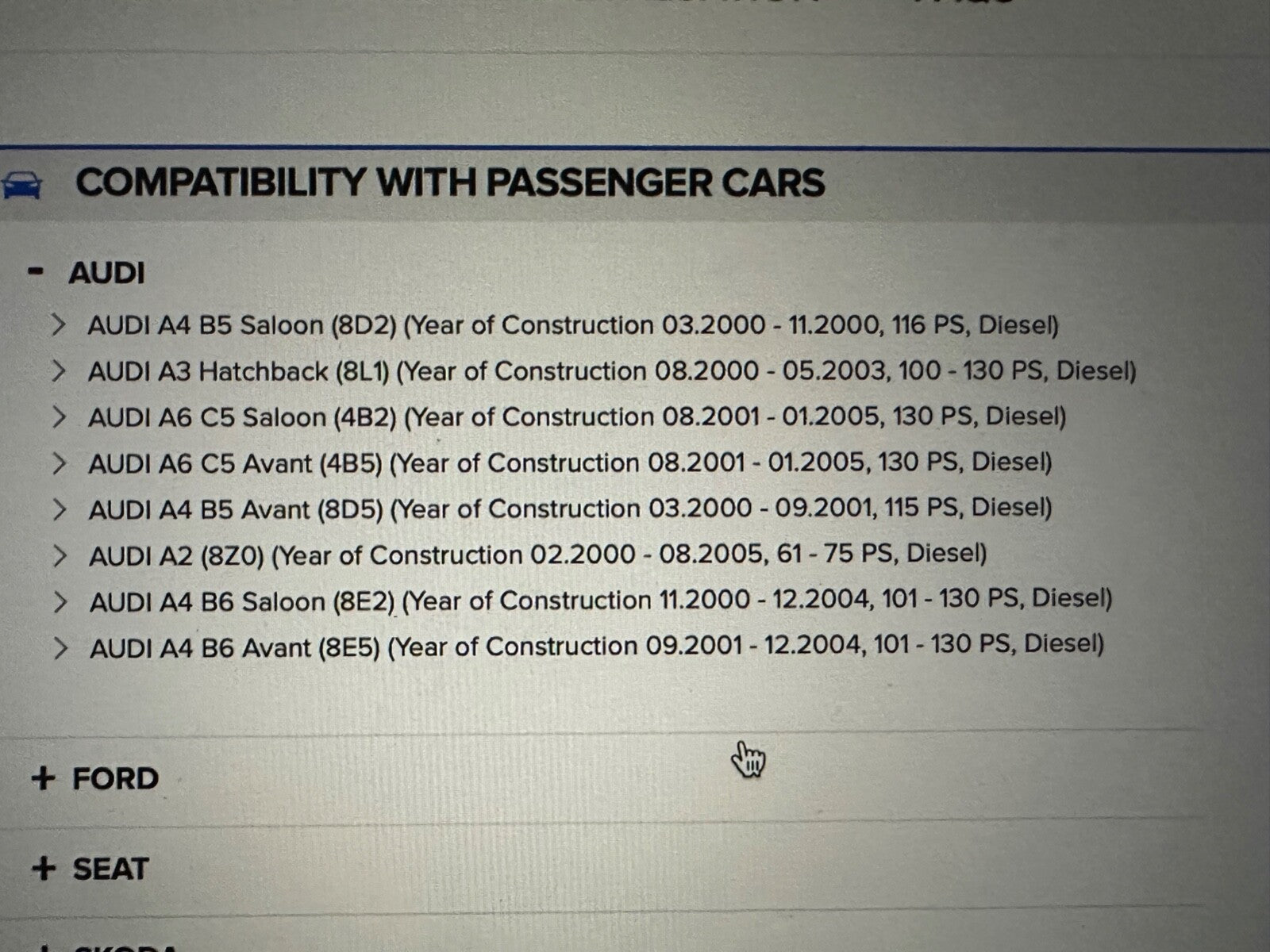Click chevron next to AUDI A4 B6 Avant
The image size is (1270, 952).
coord(60,647)
